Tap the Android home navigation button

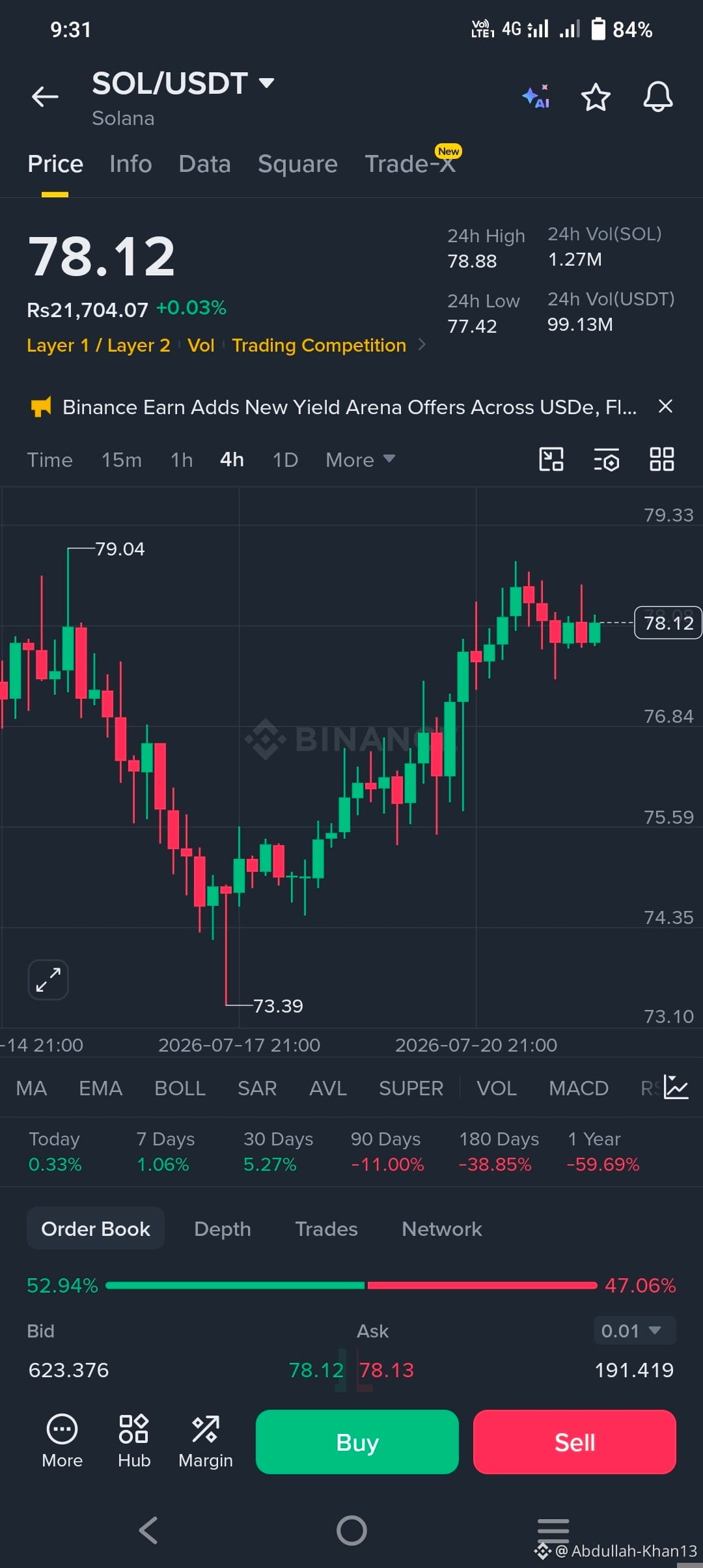click(x=351, y=1530)
